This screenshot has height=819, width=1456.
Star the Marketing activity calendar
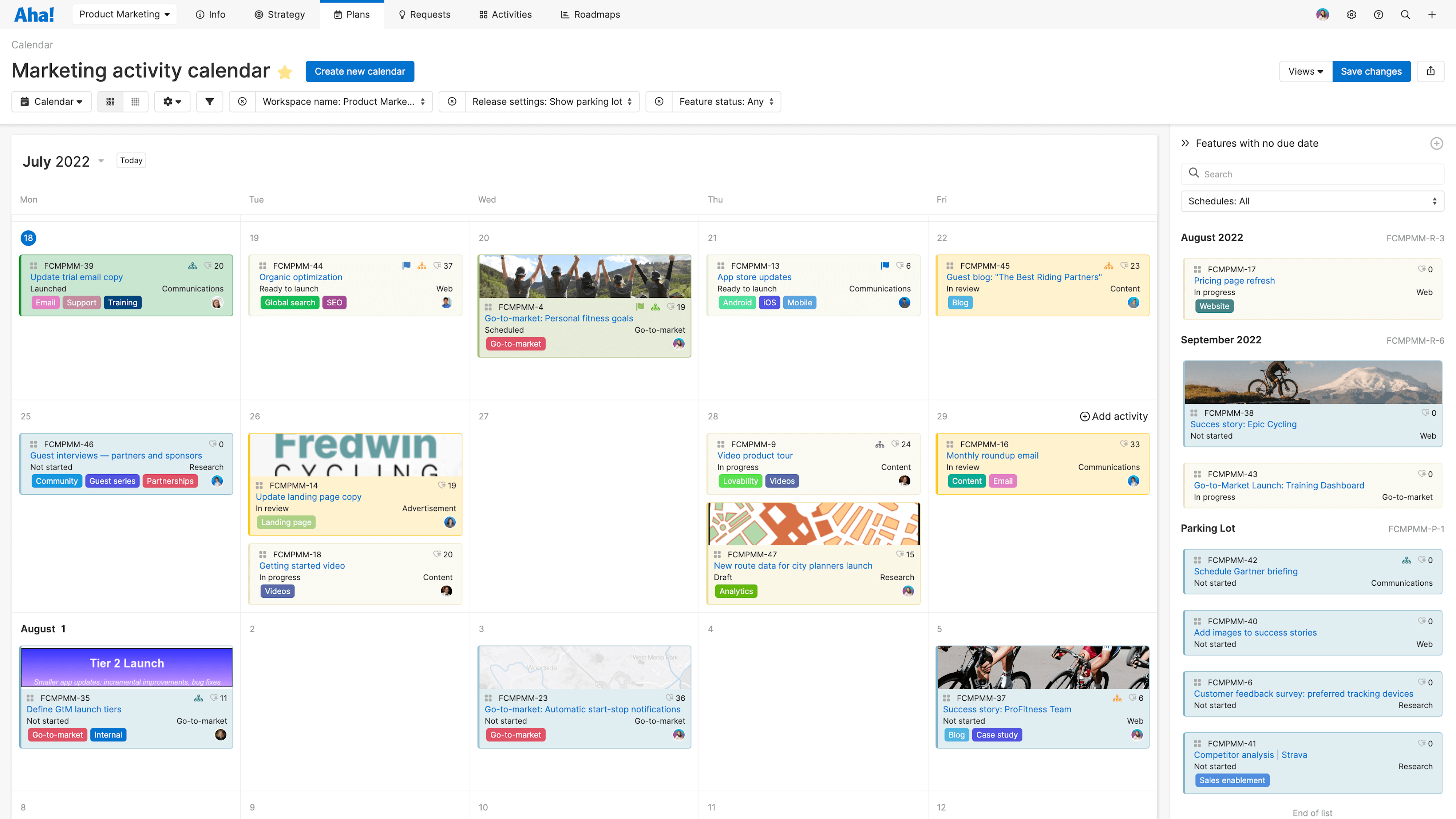click(x=285, y=72)
